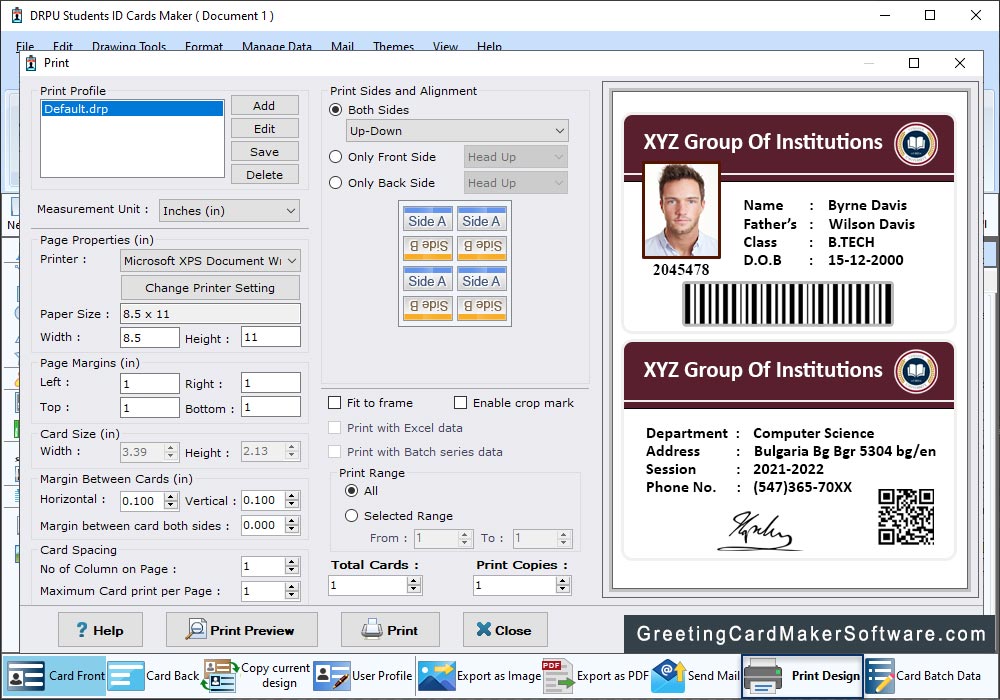Open the Up-Down alignment dropdown
Screen dimensions: 1000x700
coord(457,131)
